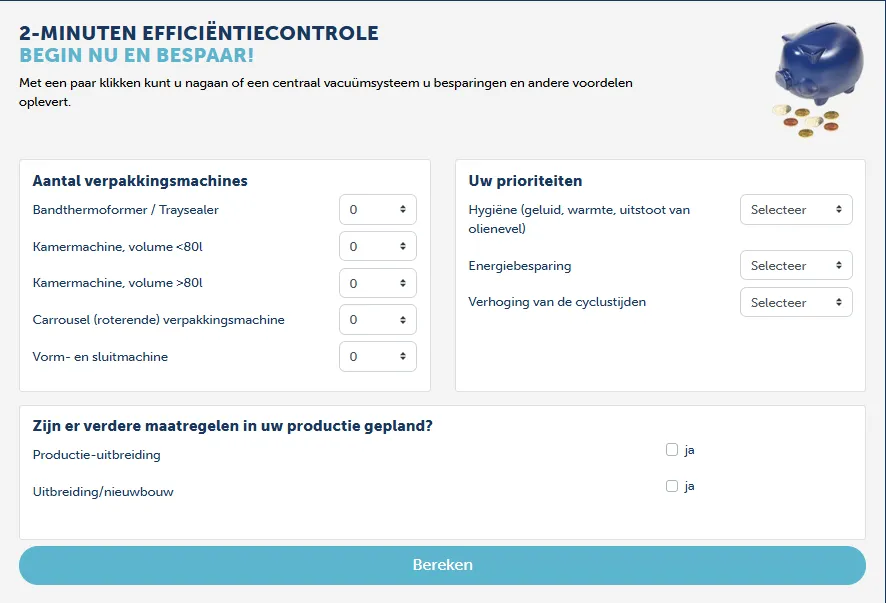886x603 pixels.
Task: Click the 'ja' label next to Uitbreiding/nieuwbouw
Action: [689, 487]
